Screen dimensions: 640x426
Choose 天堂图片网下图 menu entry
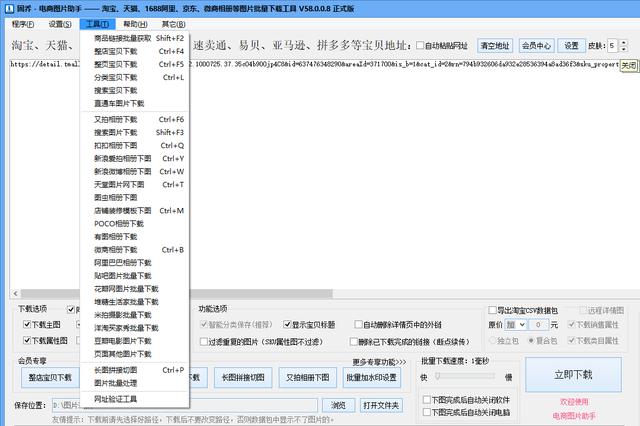(x=135, y=185)
